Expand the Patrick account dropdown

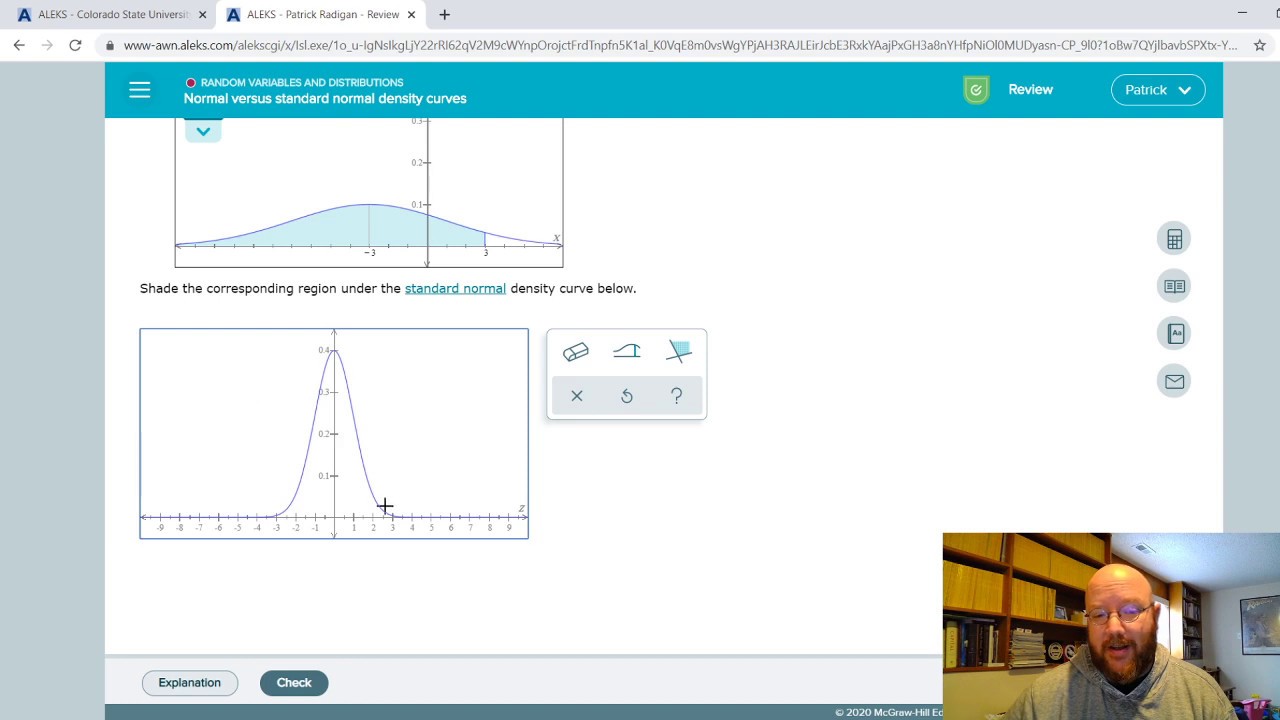coord(1158,90)
